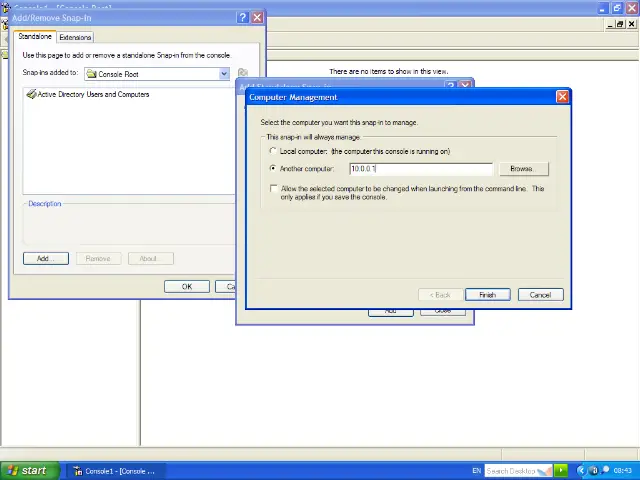Select Active Directory Users and Computers snap-in
Image resolution: width=640 pixels, height=480 pixels.
[x=92, y=94]
